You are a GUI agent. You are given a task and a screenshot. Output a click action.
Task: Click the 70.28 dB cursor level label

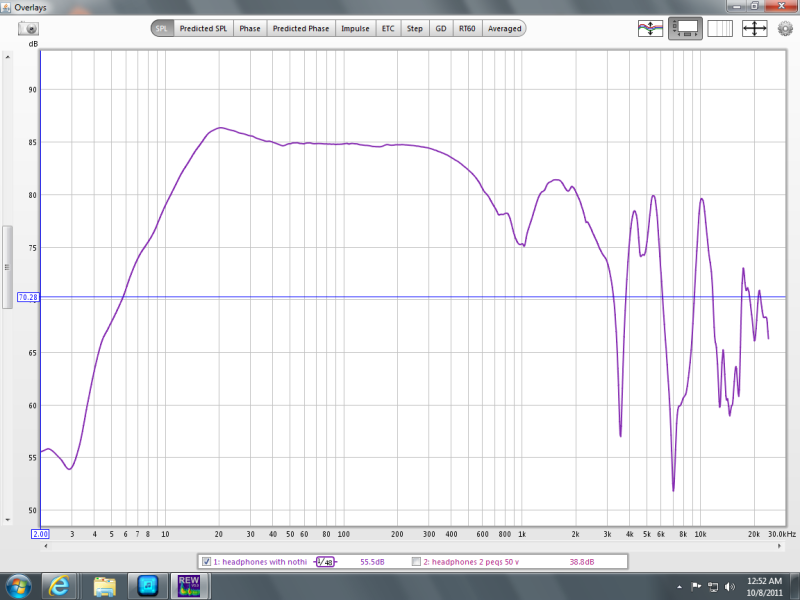click(28, 297)
